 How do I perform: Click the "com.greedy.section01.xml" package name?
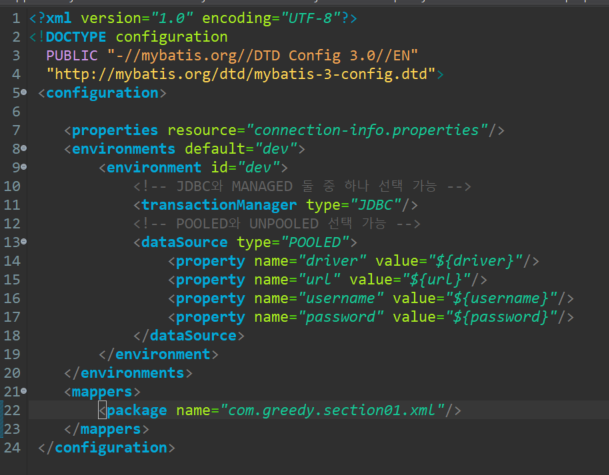(332, 411)
